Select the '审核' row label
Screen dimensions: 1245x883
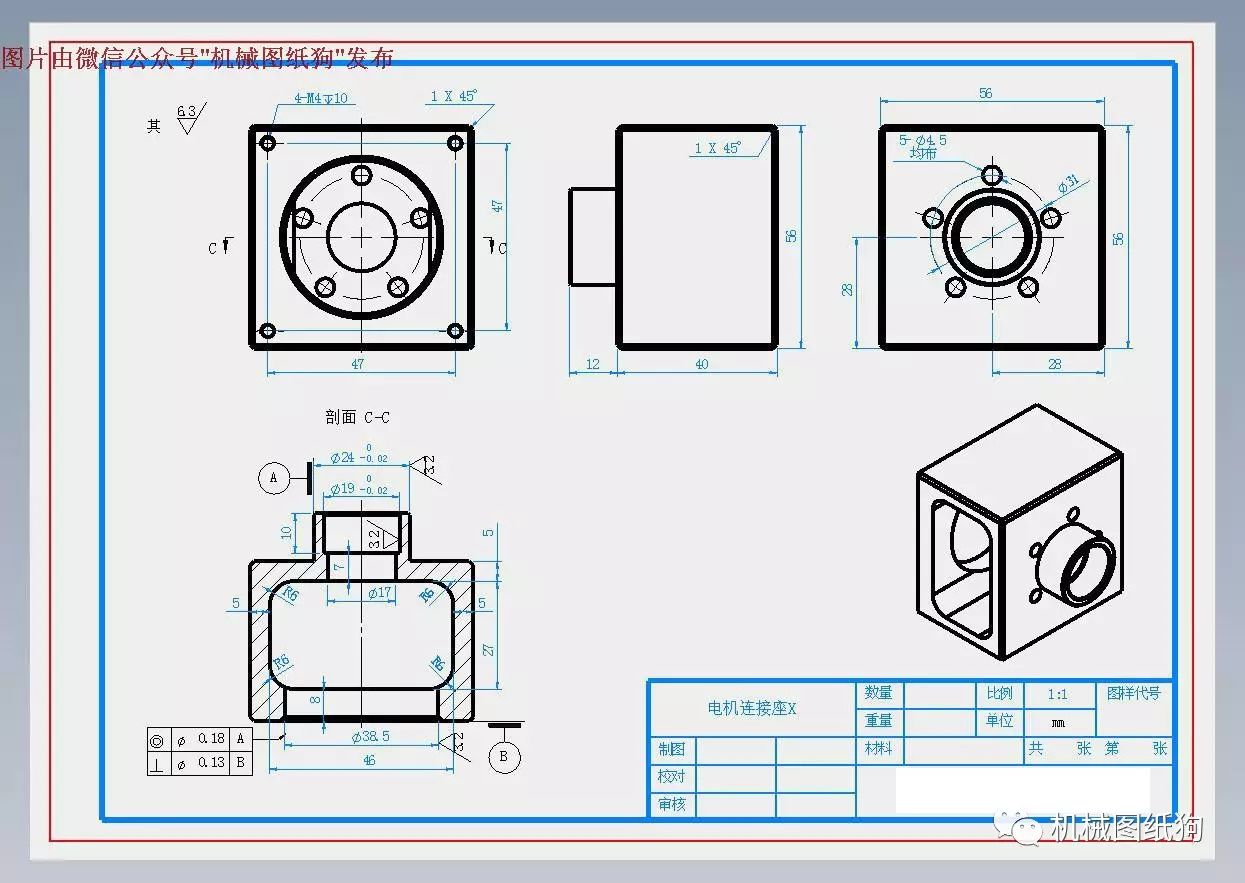click(x=672, y=804)
